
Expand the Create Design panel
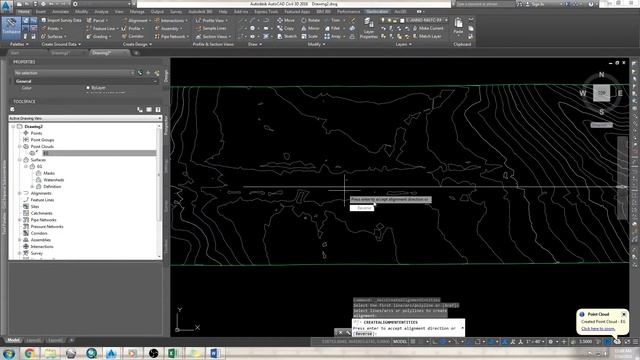point(138,44)
